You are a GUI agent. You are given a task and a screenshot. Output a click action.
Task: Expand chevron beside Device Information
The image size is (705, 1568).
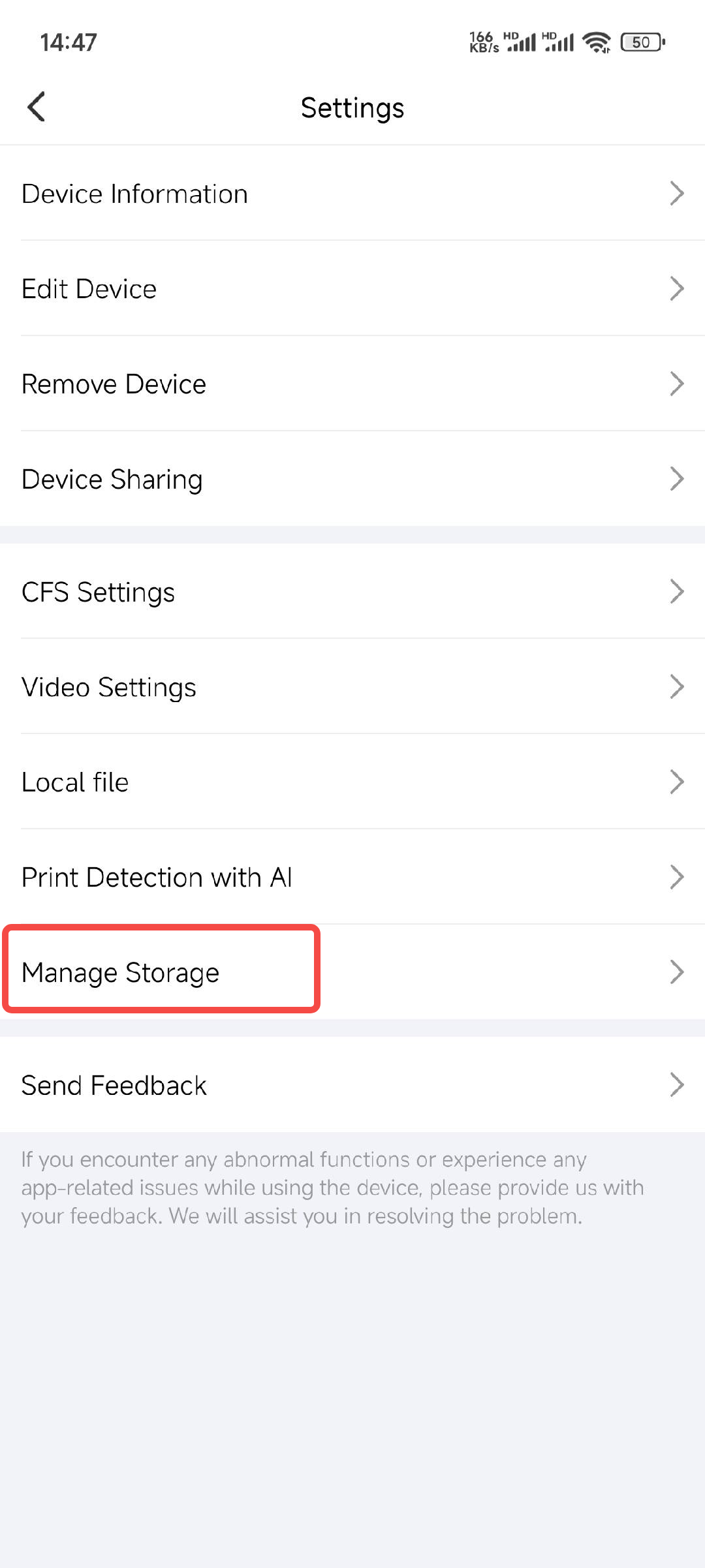[677, 194]
